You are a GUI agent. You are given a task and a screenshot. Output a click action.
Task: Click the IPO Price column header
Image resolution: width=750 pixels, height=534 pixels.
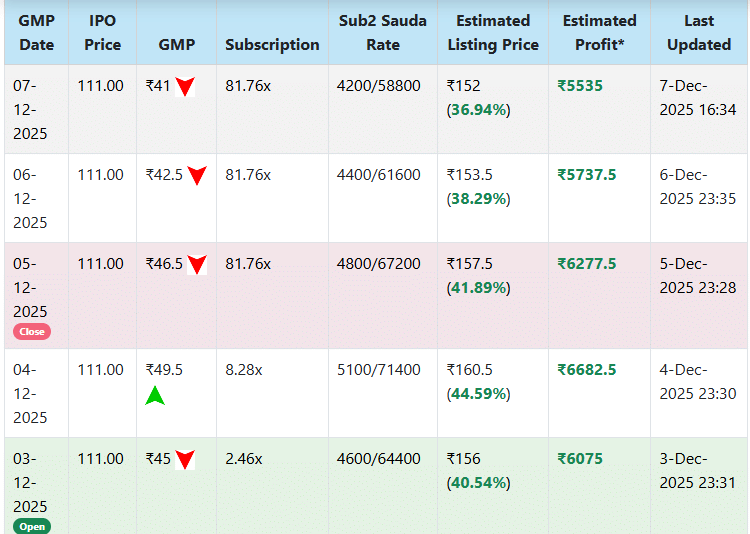[x=102, y=32]
